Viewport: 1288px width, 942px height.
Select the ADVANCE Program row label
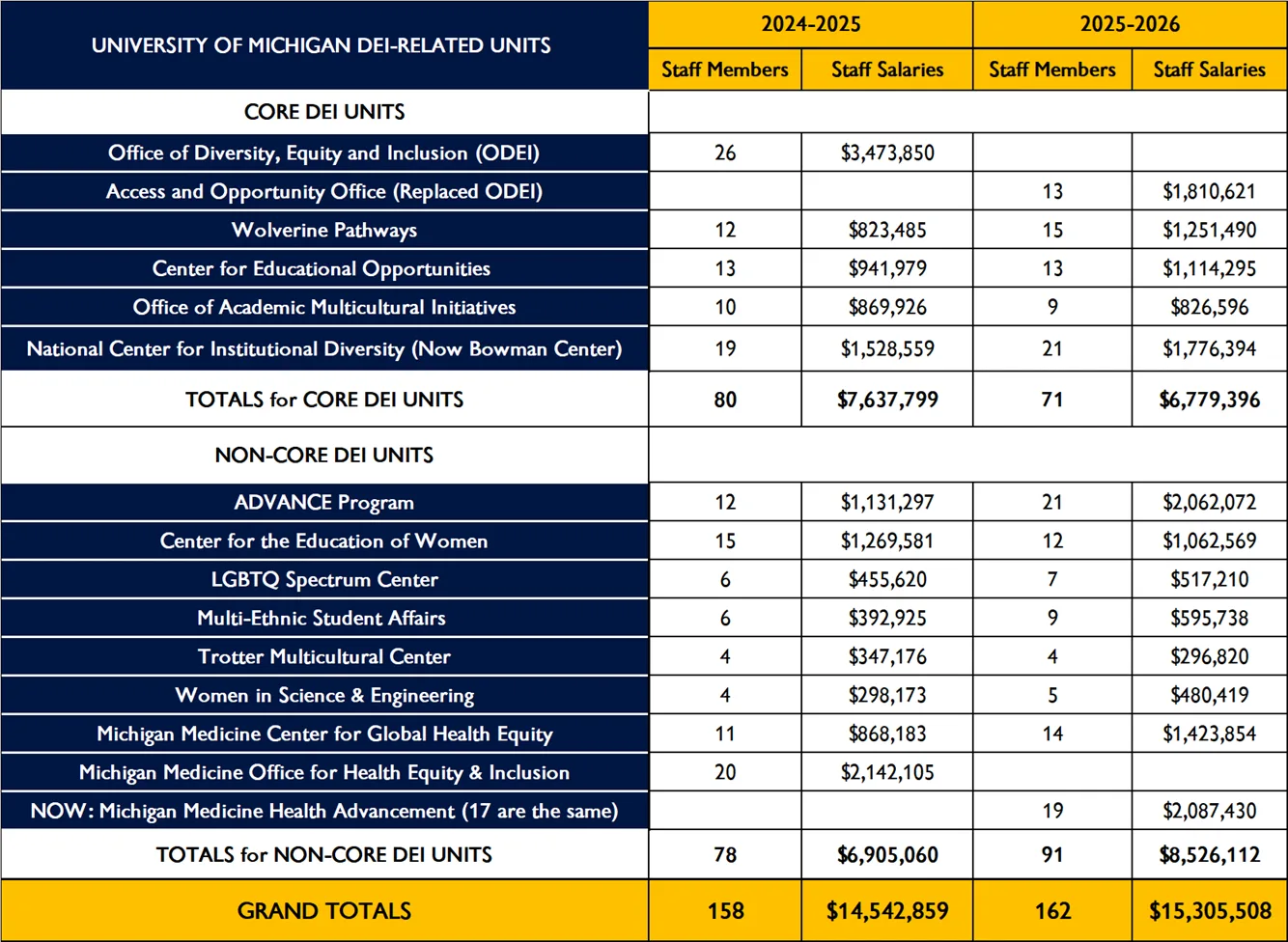point(324,502)
